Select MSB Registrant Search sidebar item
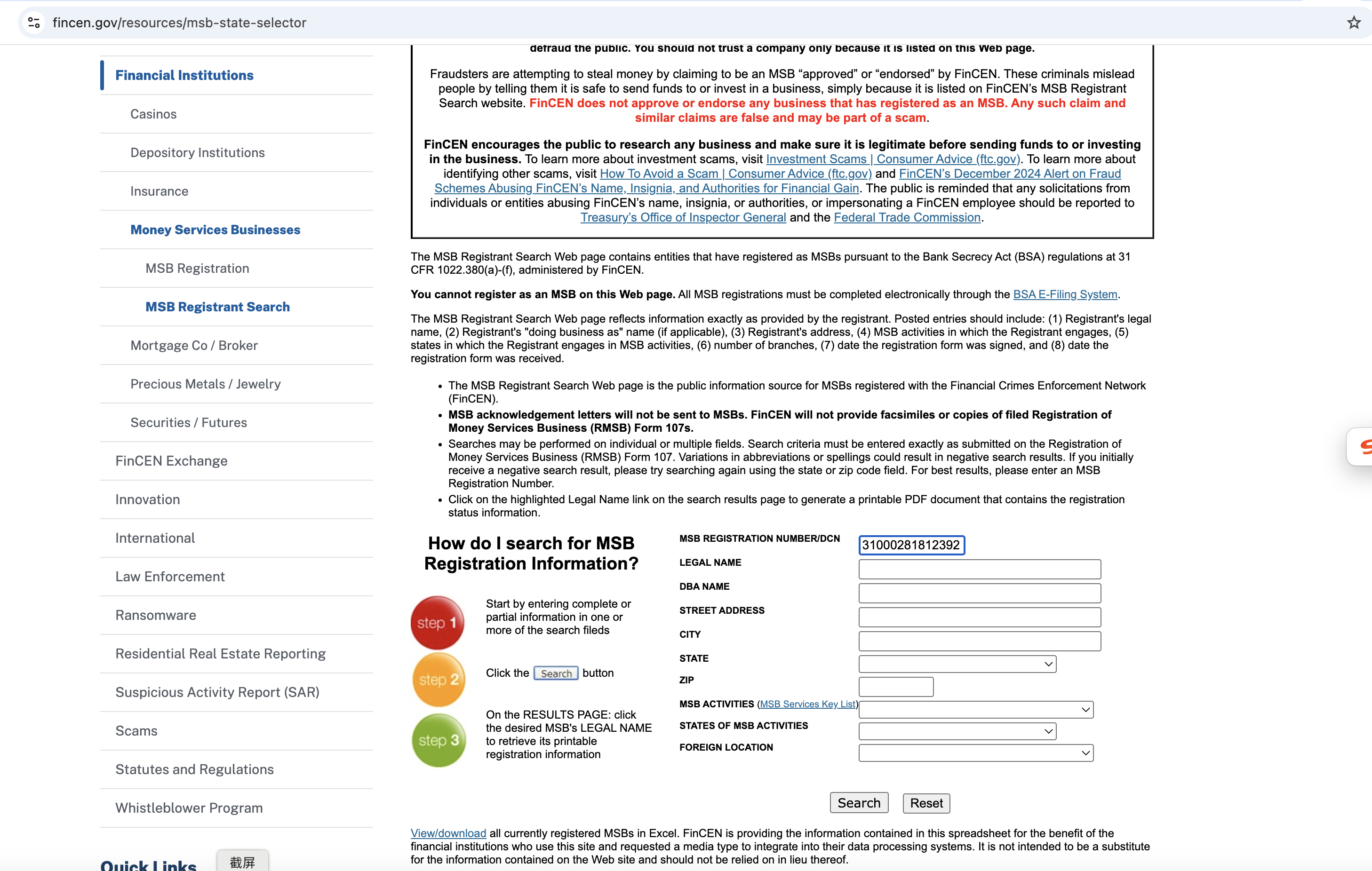 [218, 307]
